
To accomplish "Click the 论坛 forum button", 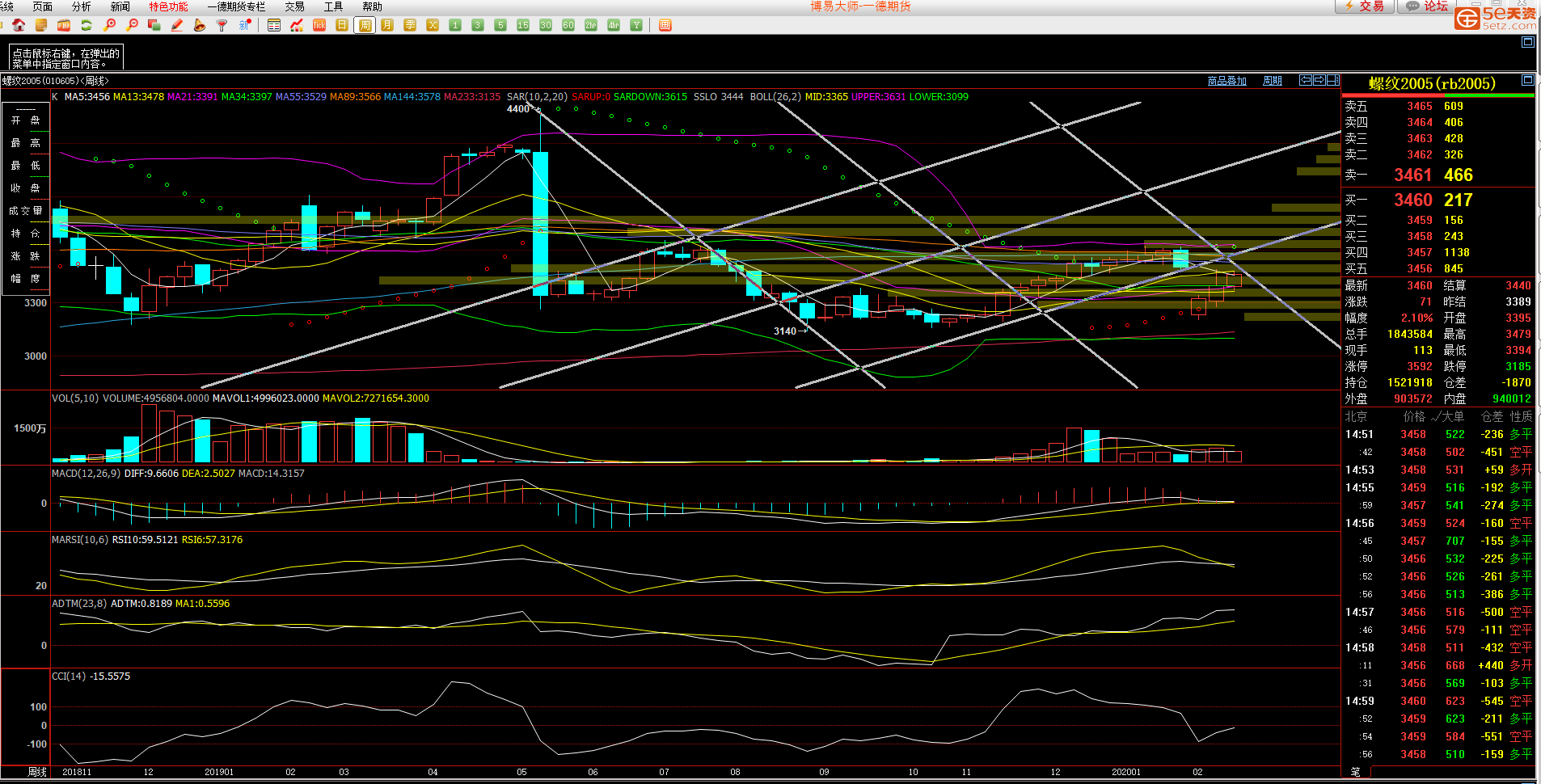I will point(1428,6).
